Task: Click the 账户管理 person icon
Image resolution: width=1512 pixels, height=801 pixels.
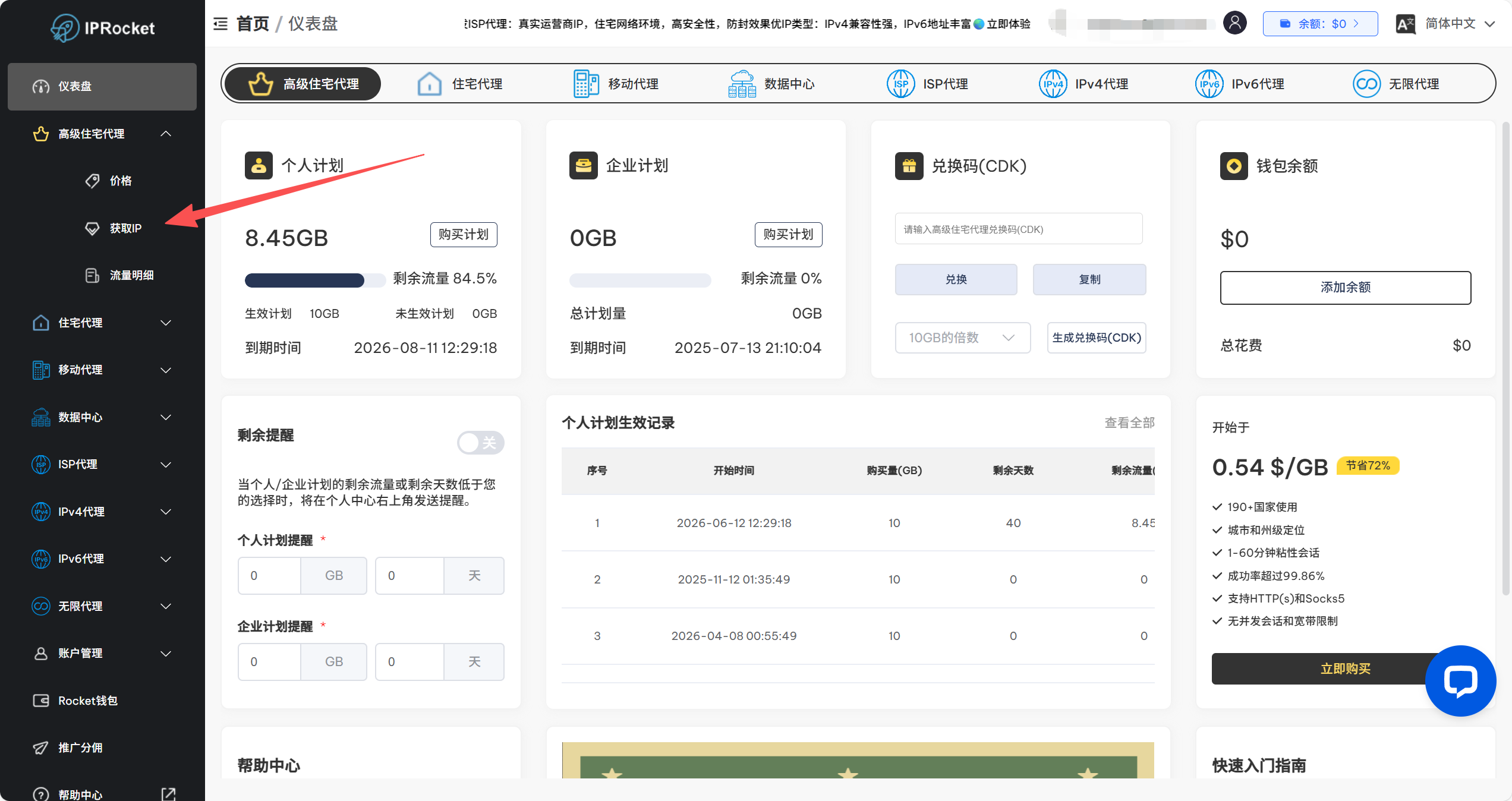Action: pos(40,653)
